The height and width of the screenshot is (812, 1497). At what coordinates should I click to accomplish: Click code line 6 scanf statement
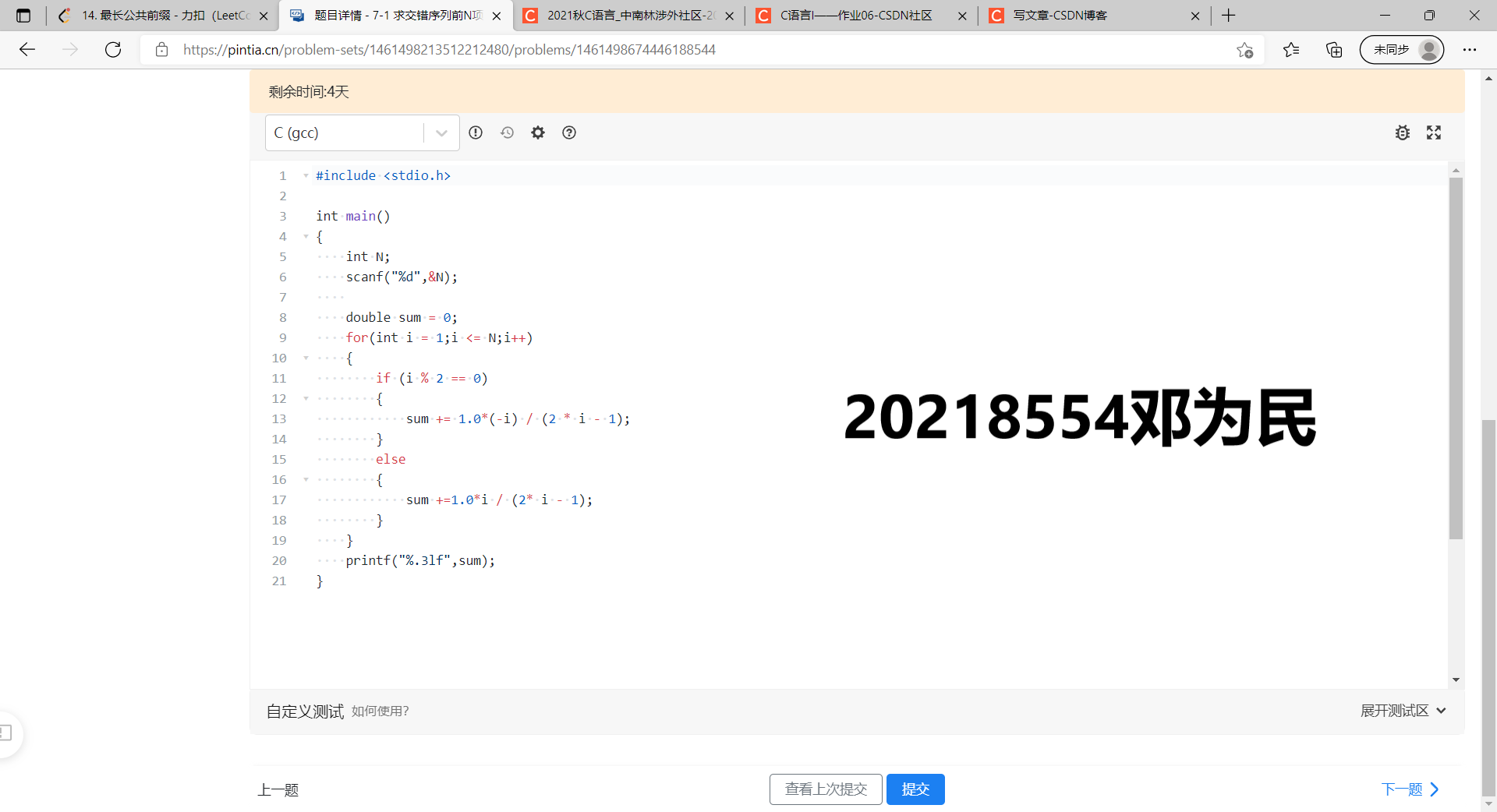coord(402,277)
